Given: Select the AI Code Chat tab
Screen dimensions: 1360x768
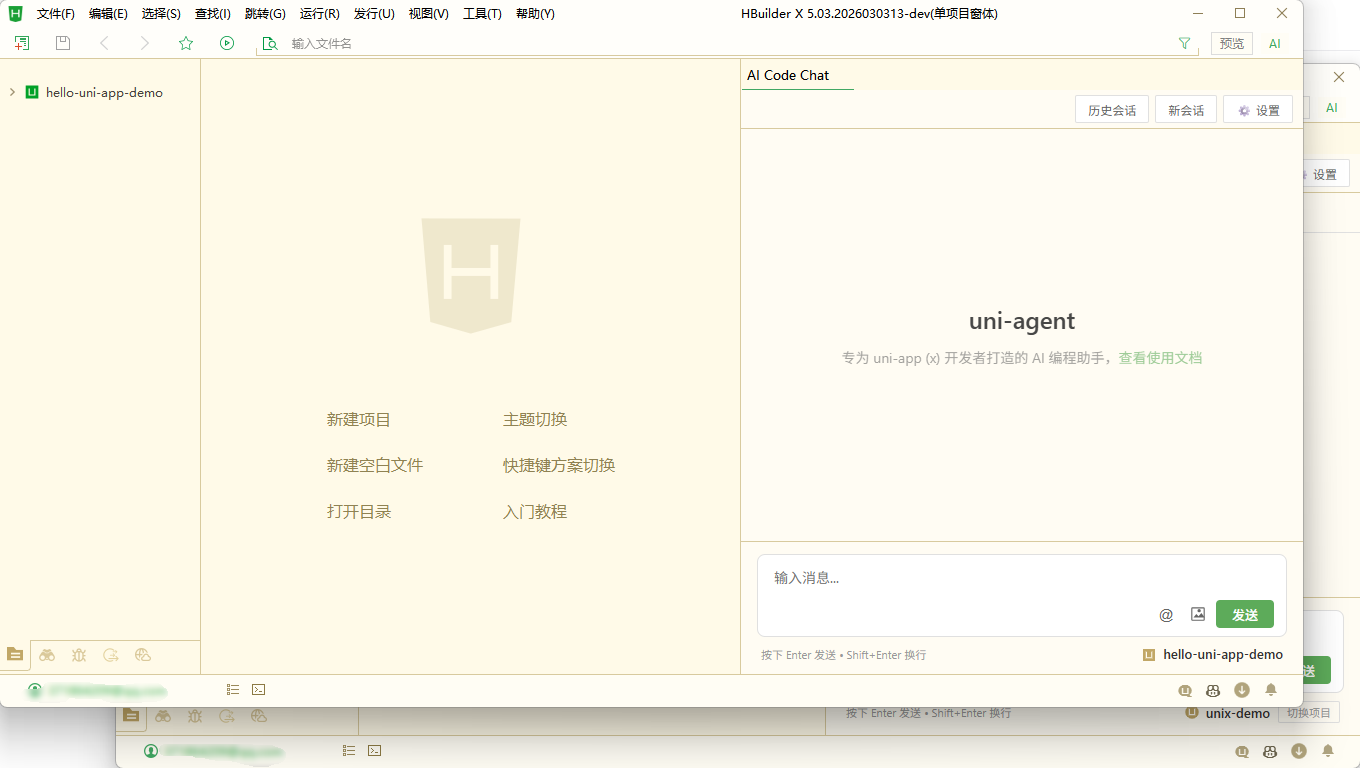Looking at the screenshot, I should [x=788, y=75].
